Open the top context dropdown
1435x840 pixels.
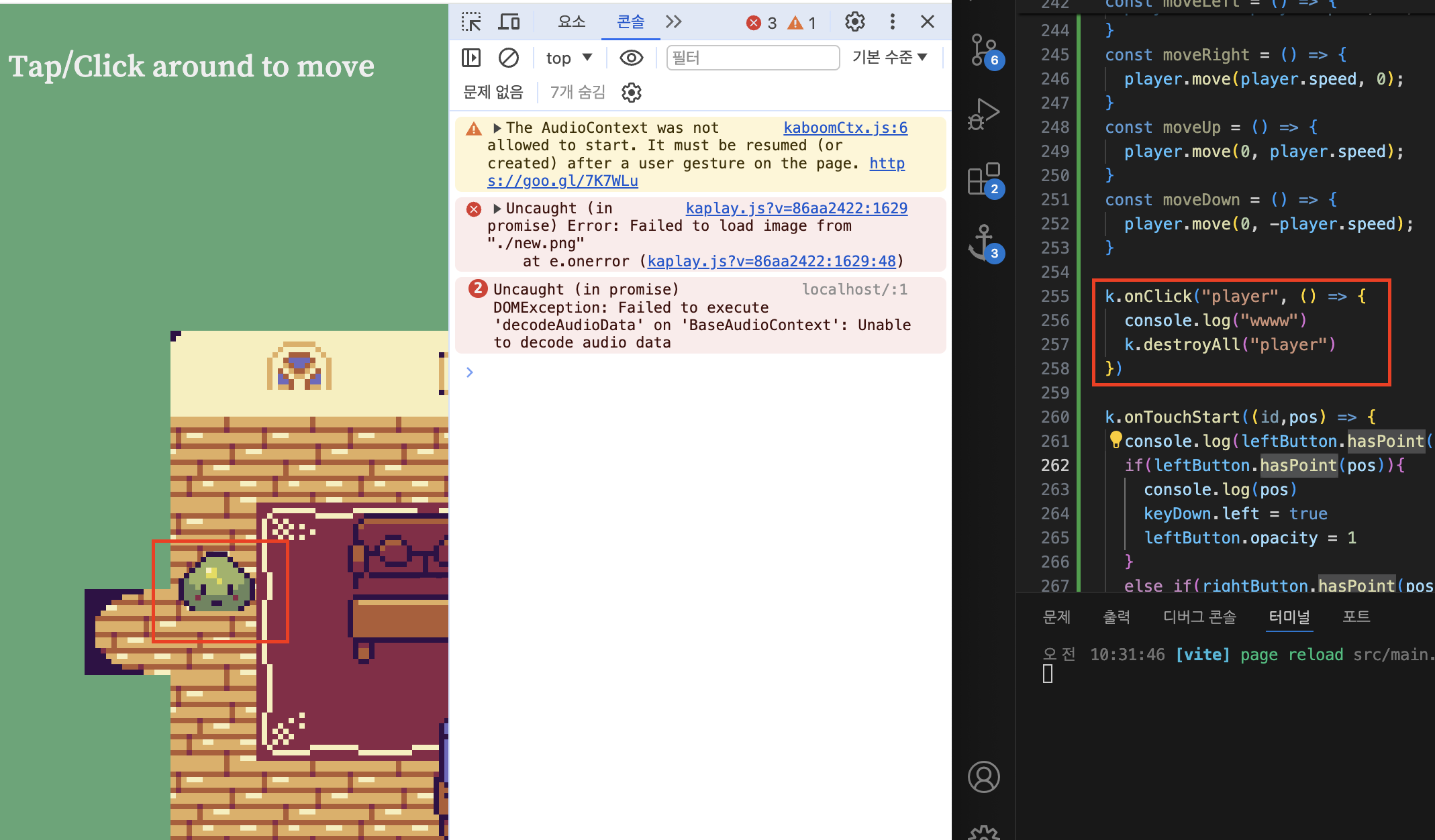coord(568,58)
